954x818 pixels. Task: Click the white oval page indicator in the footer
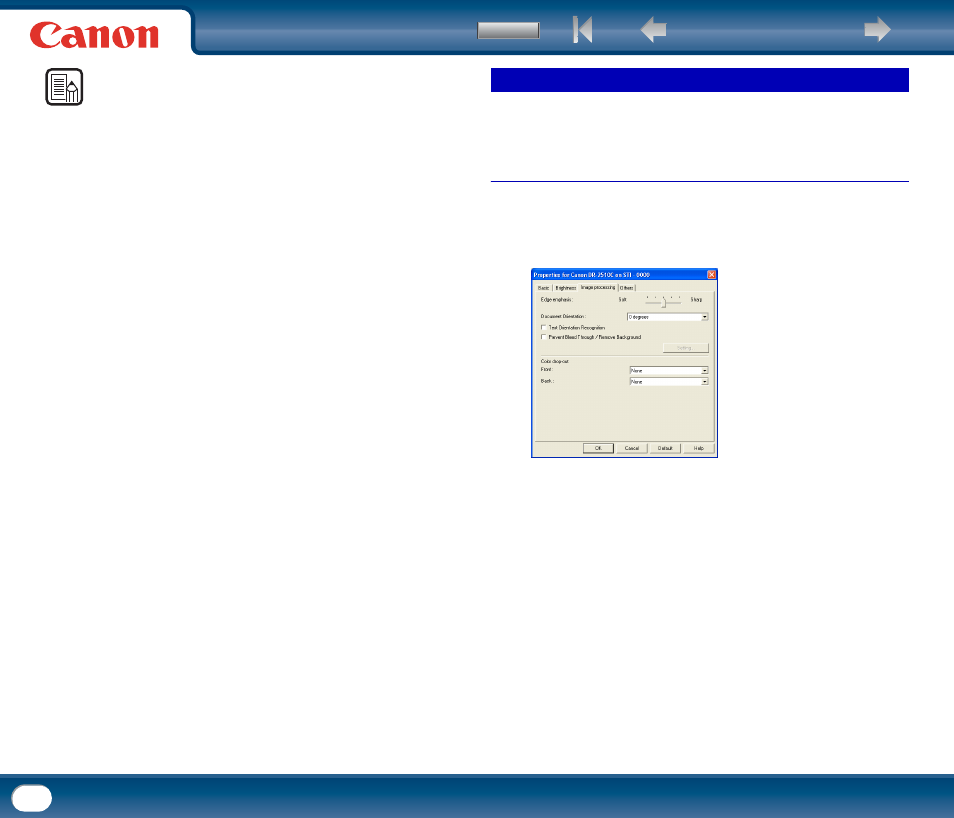[32, 798]
